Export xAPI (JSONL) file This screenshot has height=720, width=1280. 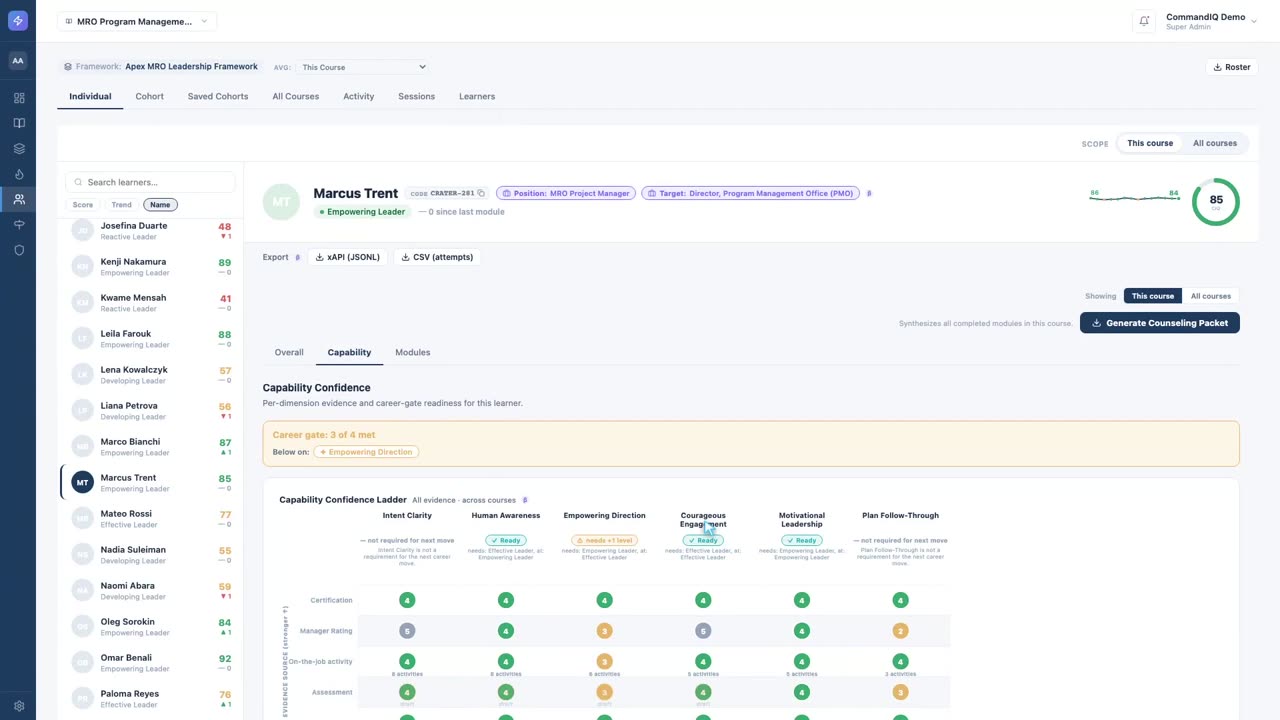[x=348, y=257]
